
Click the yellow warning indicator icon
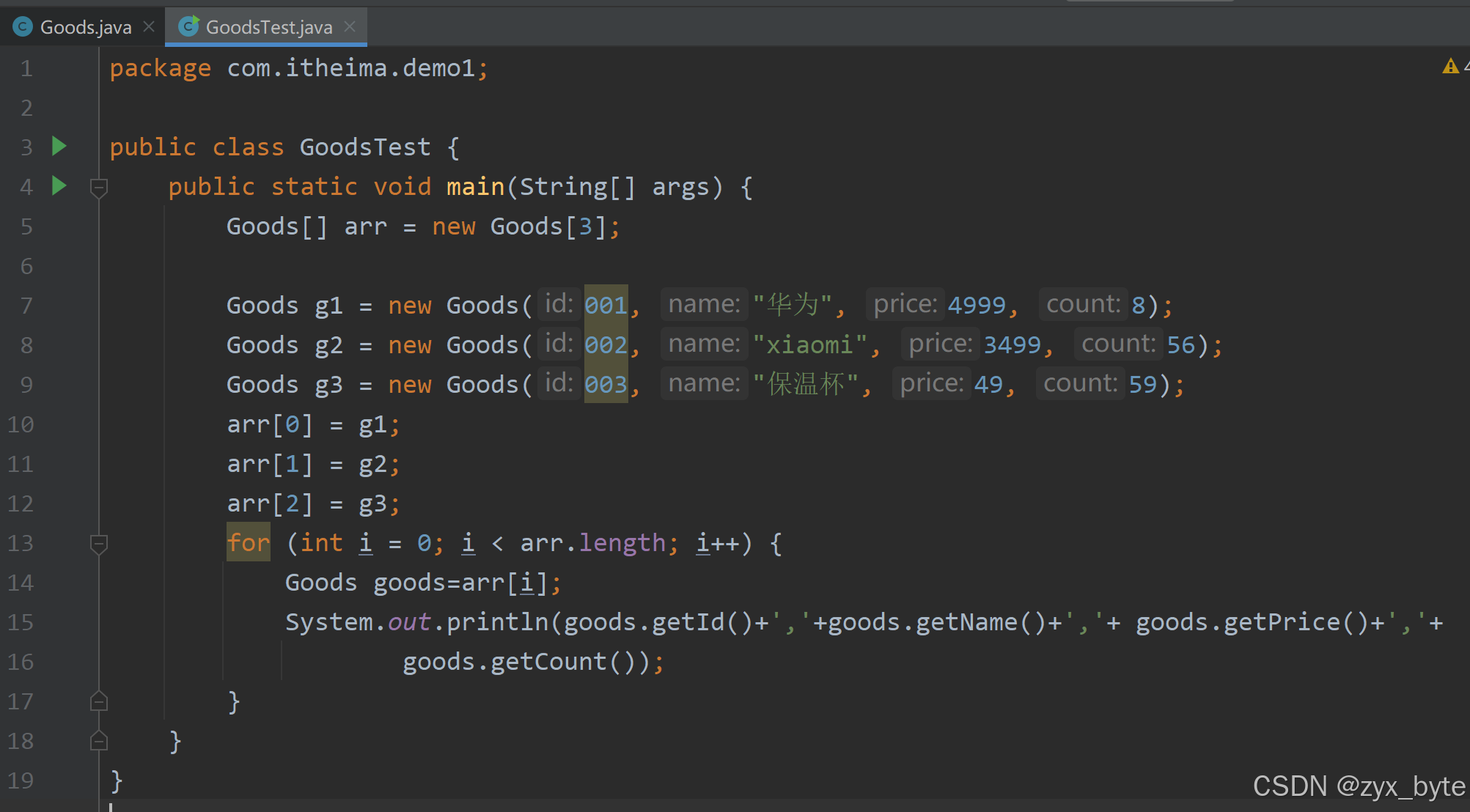coord(1449,67)
